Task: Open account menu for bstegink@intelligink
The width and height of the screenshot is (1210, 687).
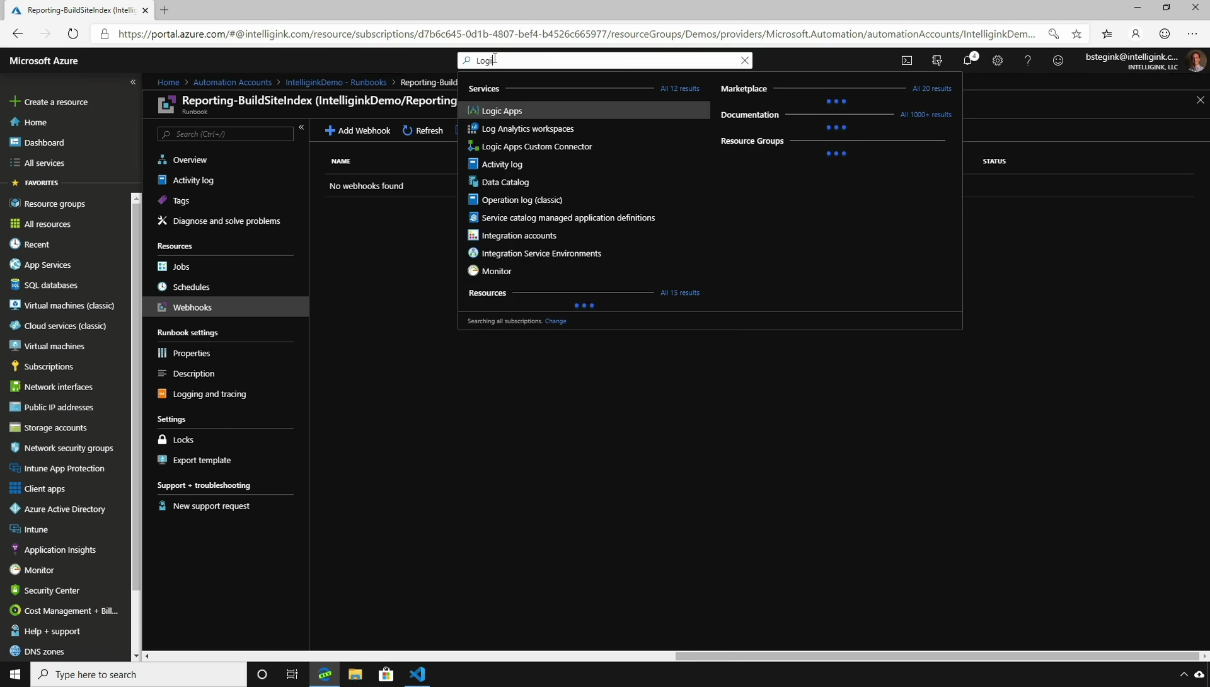Action: [x=1145, y=60]
